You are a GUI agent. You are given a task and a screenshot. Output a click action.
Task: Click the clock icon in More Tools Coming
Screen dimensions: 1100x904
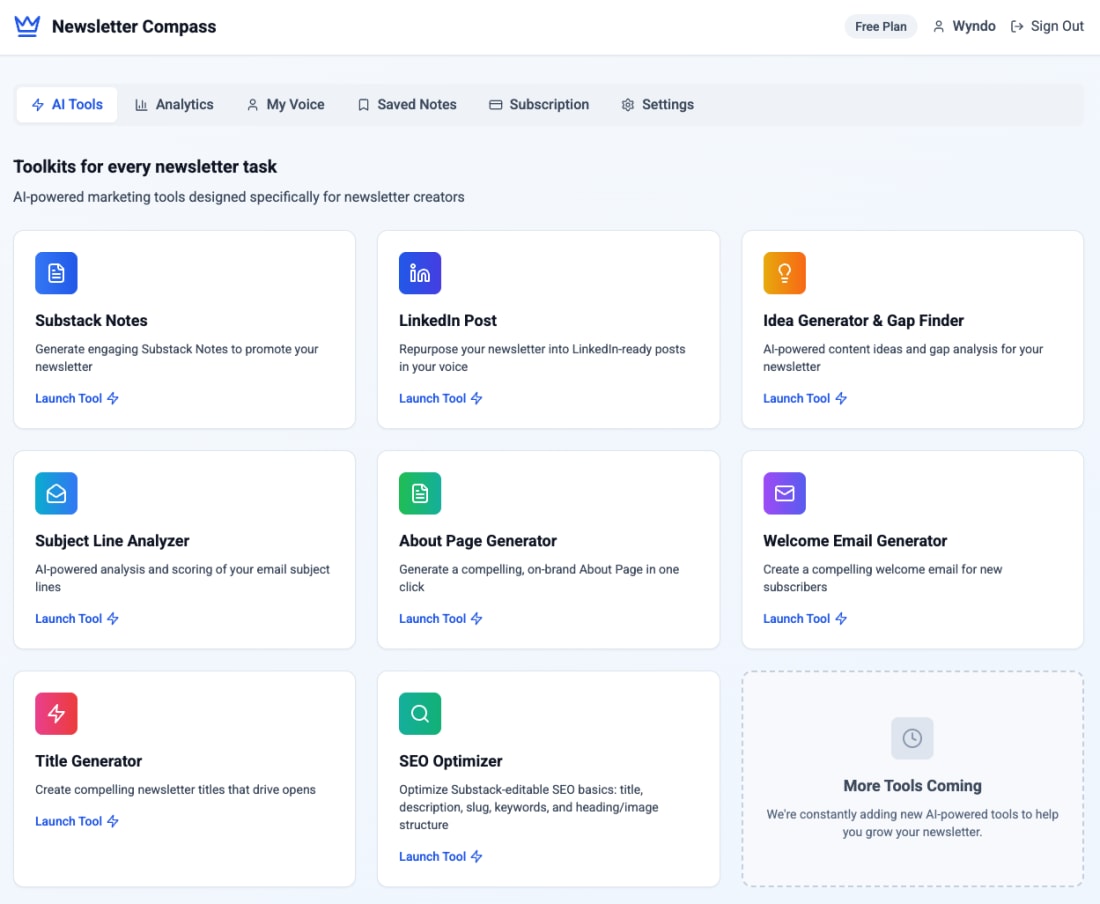coord(912,738)
